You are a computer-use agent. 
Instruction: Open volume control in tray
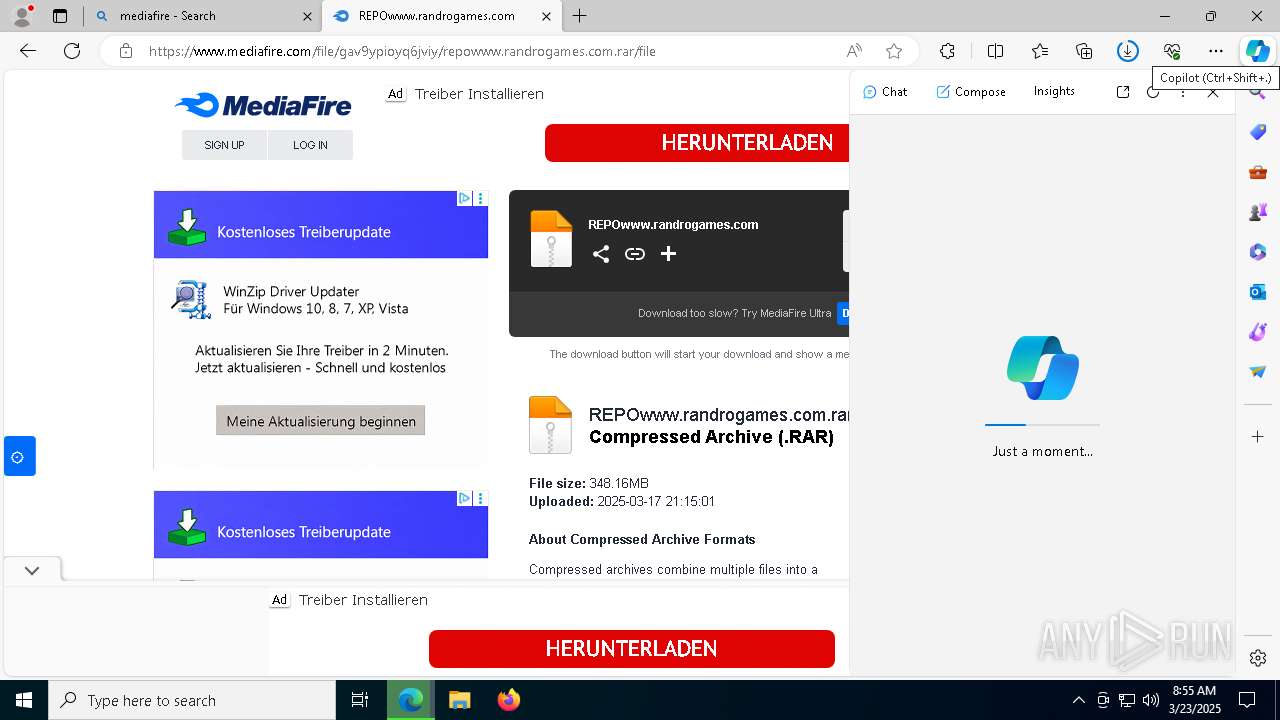point(1151,700)
